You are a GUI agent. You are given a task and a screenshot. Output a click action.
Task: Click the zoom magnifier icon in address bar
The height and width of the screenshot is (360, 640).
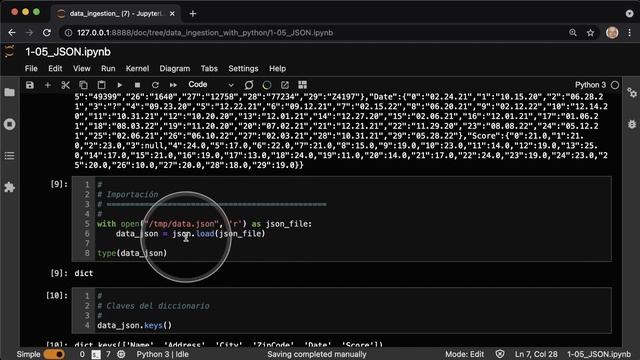[573, 33]
